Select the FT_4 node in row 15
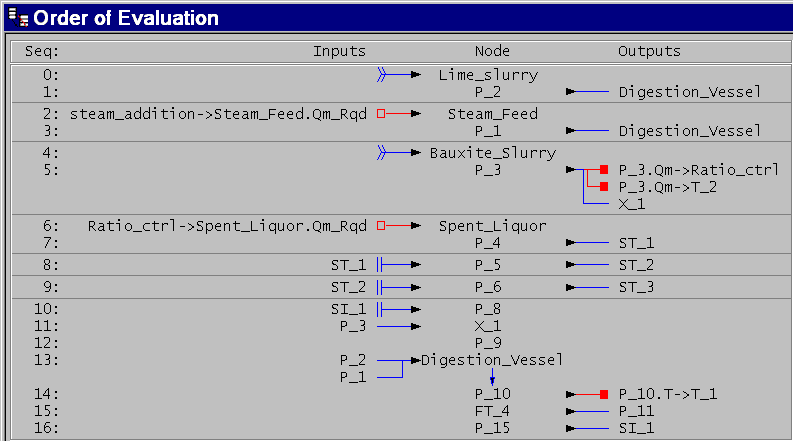Viewport: 793px width, 441px height. pyautogui.click(x=492, y=411)
